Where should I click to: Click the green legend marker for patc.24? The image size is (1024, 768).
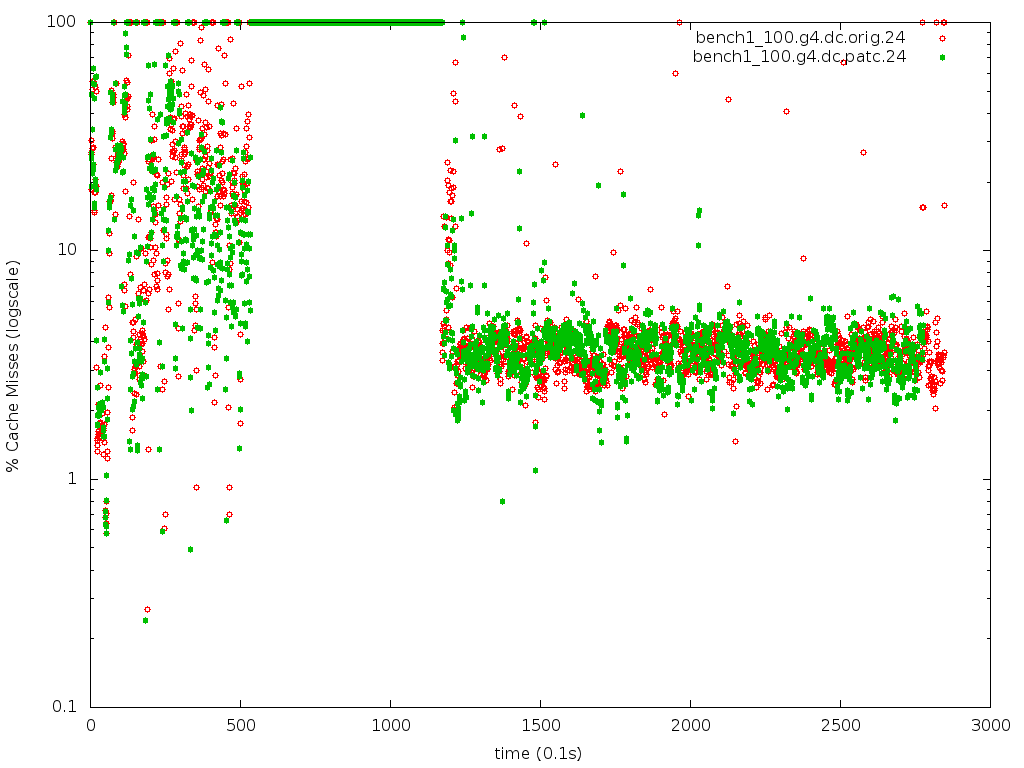(941, 56)
